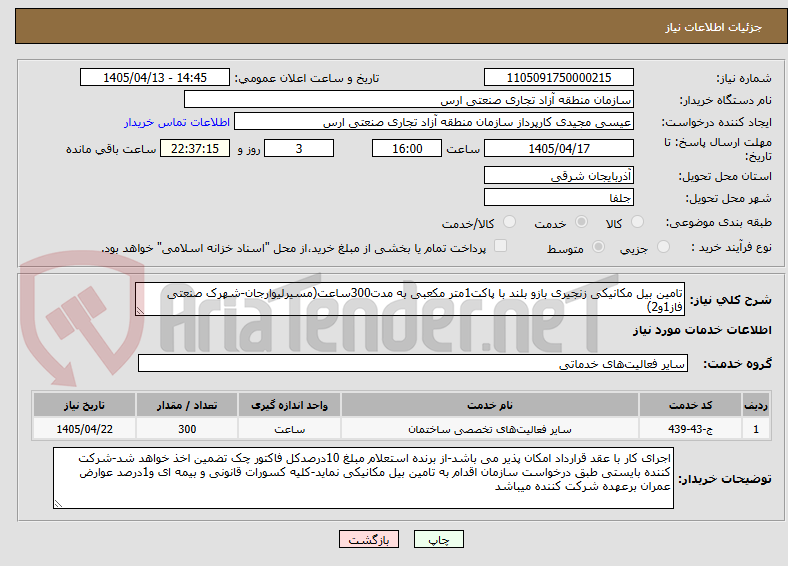Click the واحد اندازه گیری column header
Viewport: 788px width, 566px height.
point(289,405)
